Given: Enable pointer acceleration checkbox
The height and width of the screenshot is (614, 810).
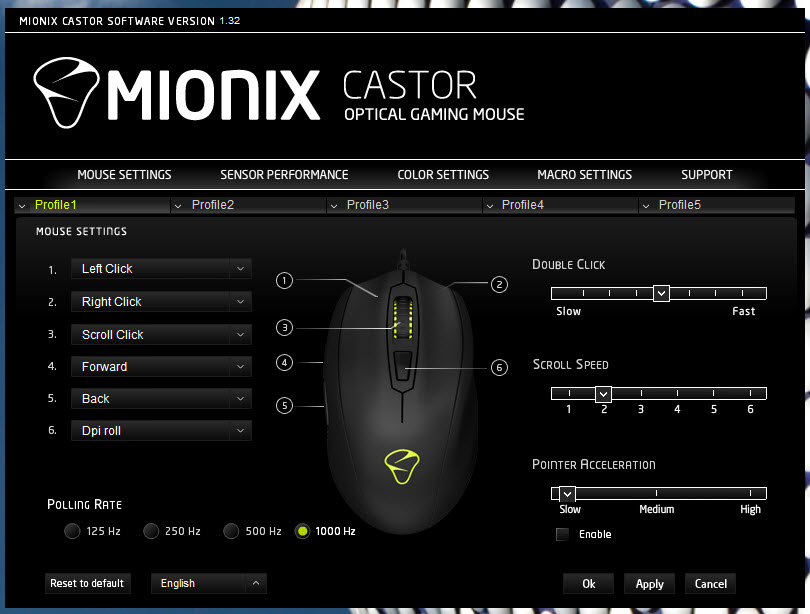Looking at the screenshot, I should click(562, 534).
